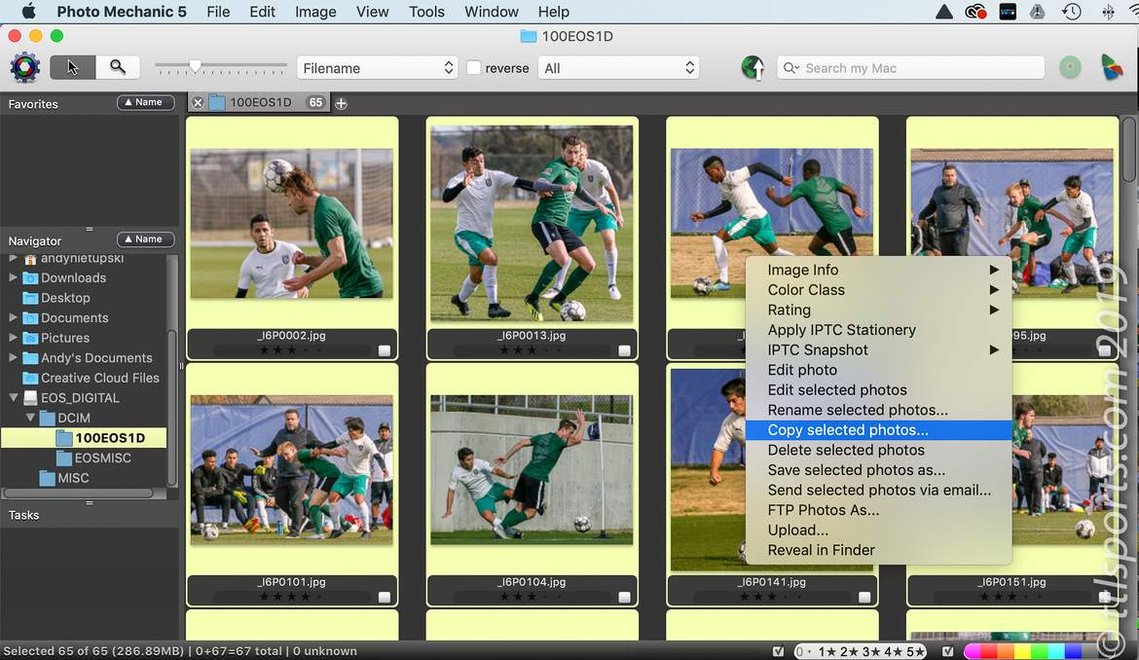Click the EOS_DIGITAL drive icon in the Navigator
The height and width of the screenshot is (660, 1139).
pos(31,398)
